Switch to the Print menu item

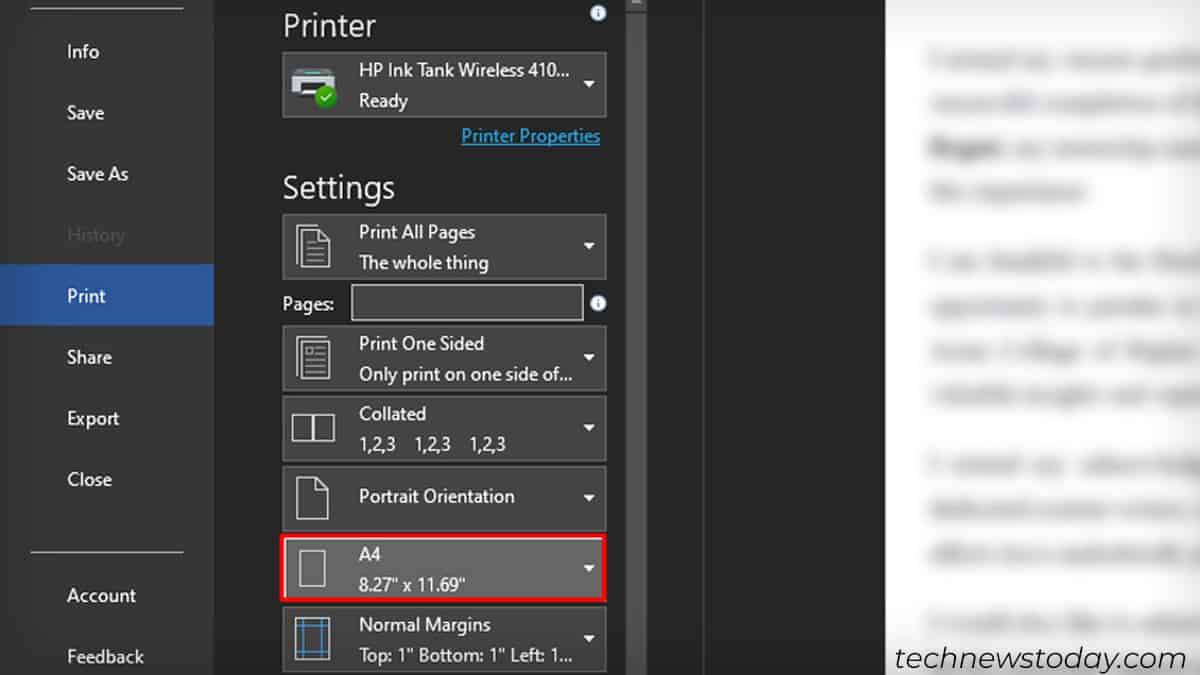(x=86, y=295)
